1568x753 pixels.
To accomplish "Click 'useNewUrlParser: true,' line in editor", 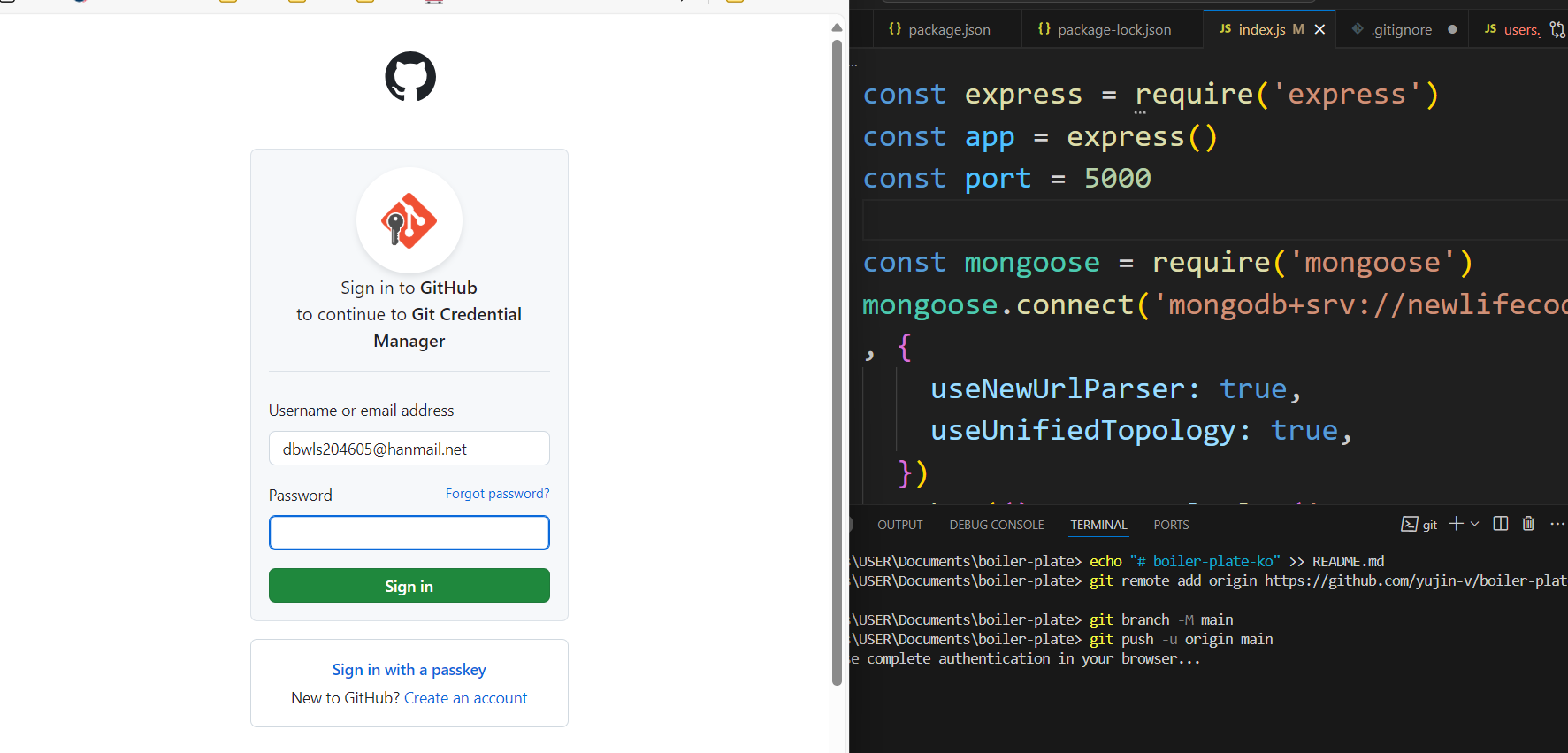I will point(1115,388).
